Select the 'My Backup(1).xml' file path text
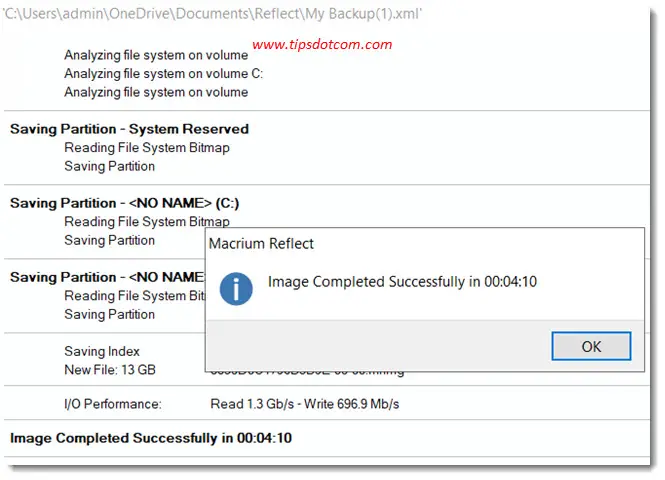 coord(212,14)
